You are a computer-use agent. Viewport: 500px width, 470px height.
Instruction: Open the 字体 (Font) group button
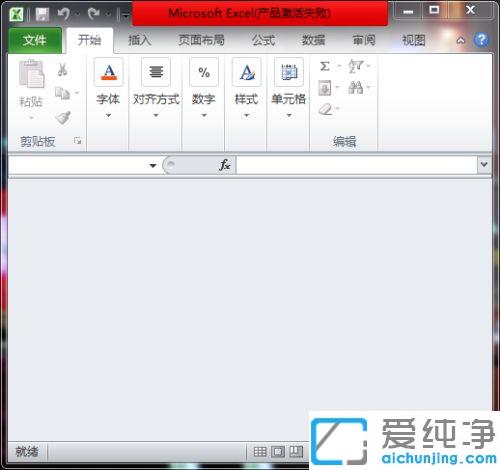(x=108, y=88)
